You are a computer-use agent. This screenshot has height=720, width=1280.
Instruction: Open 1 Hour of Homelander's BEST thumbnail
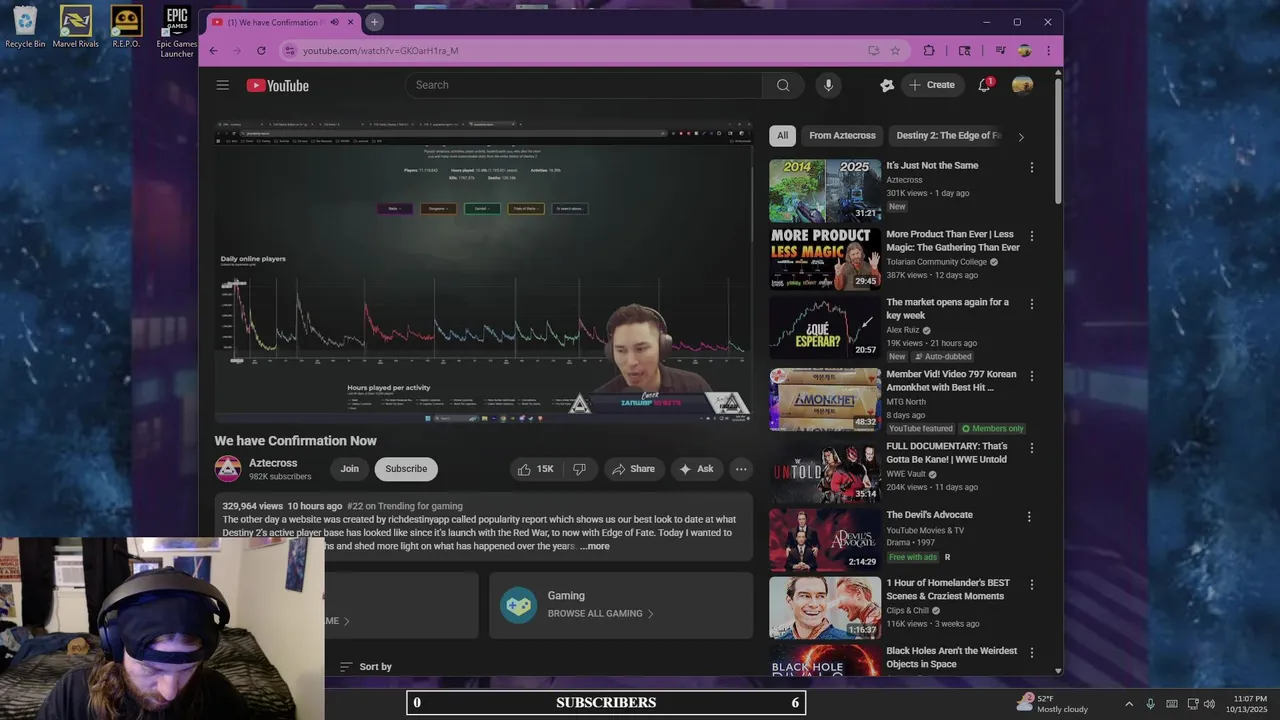[x=825, y=608]
